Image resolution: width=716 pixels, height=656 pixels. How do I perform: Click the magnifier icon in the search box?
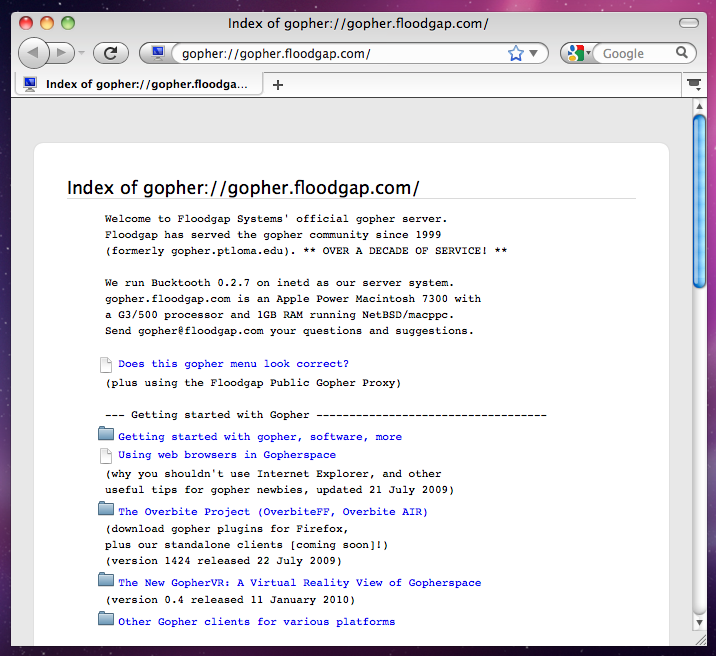click(682, 53)
